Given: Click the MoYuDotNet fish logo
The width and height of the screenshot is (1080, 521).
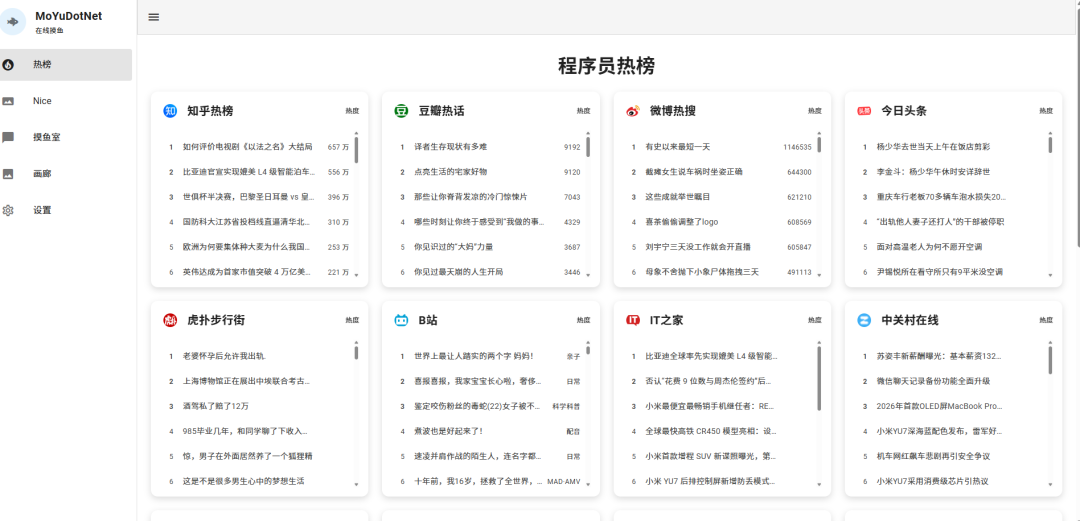Looking at the screenshot, I should tap(12, 21).
